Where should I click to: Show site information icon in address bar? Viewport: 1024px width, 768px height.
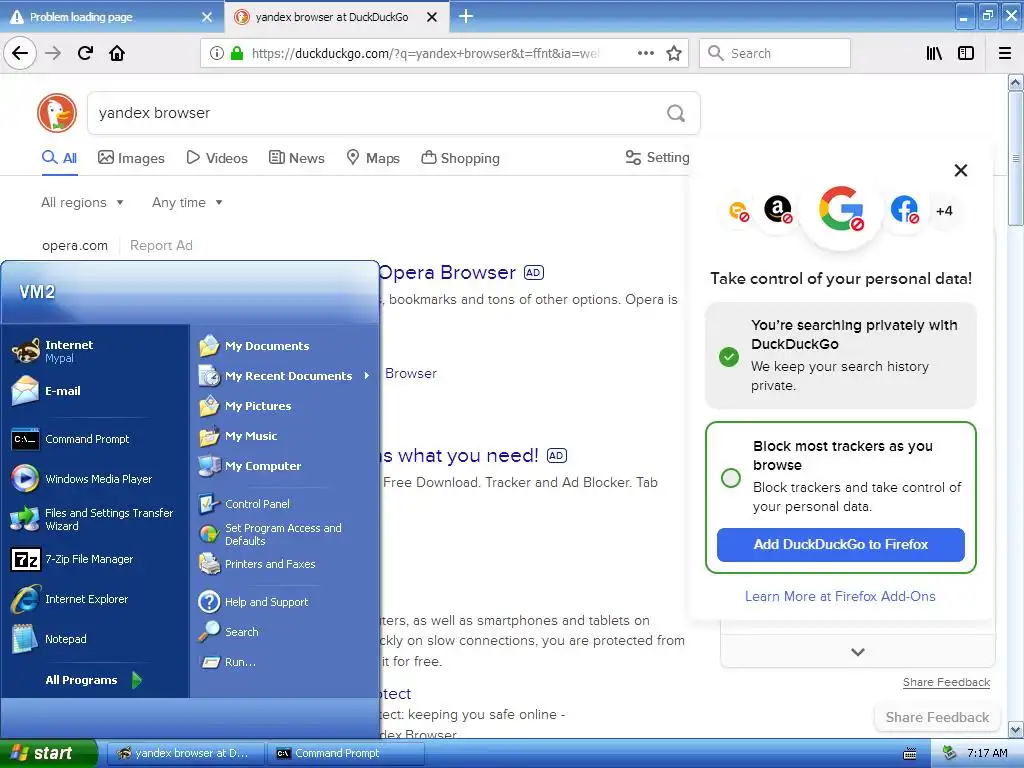pos(217,53)
